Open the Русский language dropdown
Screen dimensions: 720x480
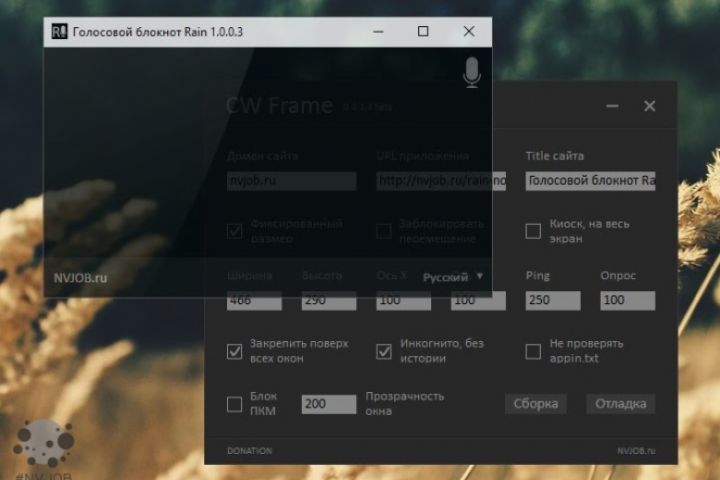[x=453, y=277]
